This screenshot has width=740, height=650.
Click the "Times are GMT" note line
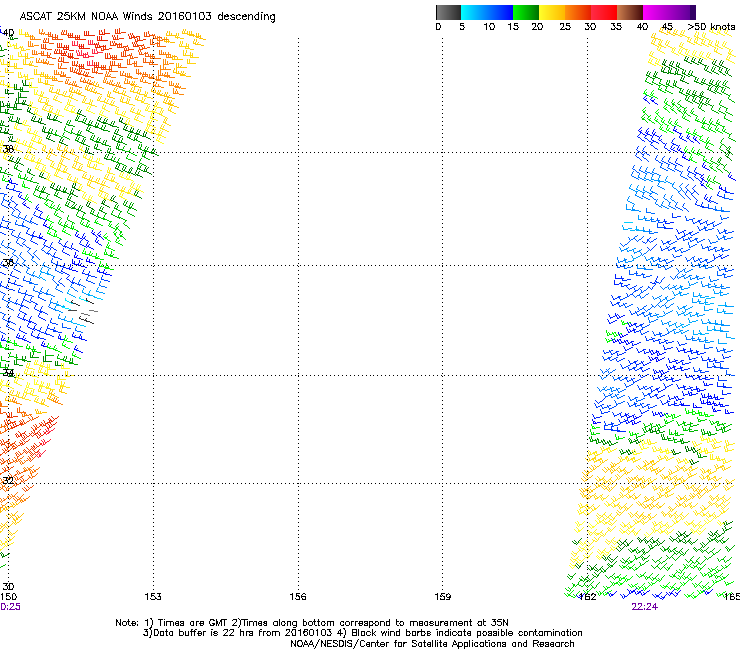point(312,623)
